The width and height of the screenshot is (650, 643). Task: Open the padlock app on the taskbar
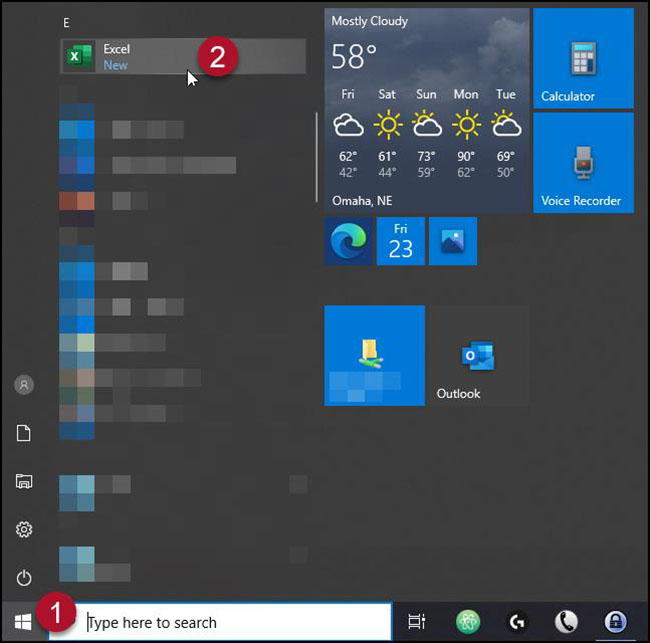(615, 621)
